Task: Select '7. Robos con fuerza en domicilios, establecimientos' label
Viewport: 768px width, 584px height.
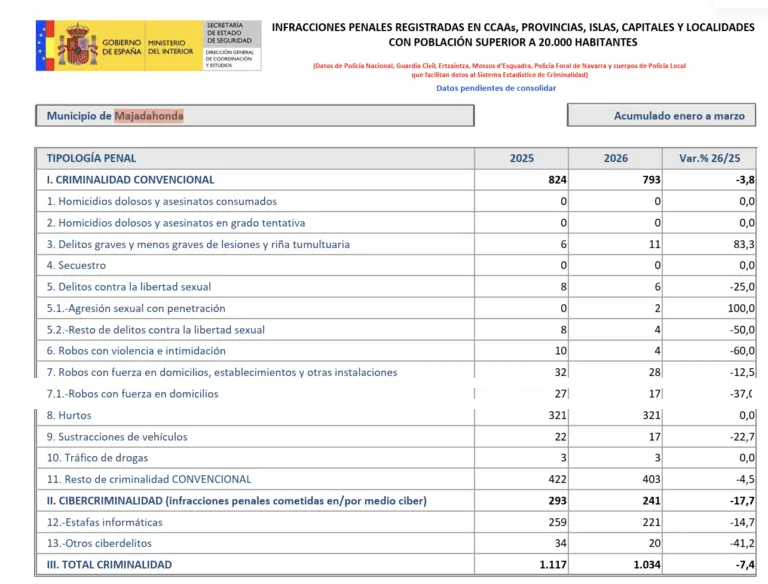Action: pyautogui.click(x=222, y=372)
